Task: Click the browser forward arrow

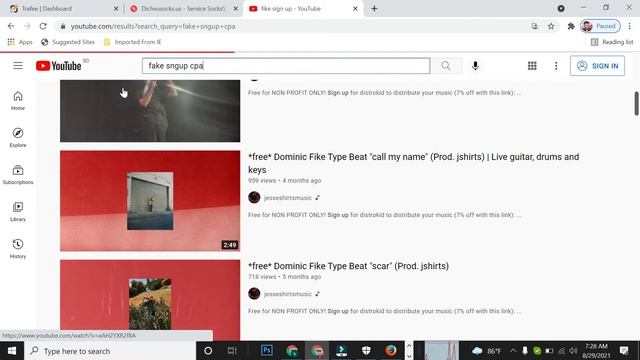Action: click(27, 26)
